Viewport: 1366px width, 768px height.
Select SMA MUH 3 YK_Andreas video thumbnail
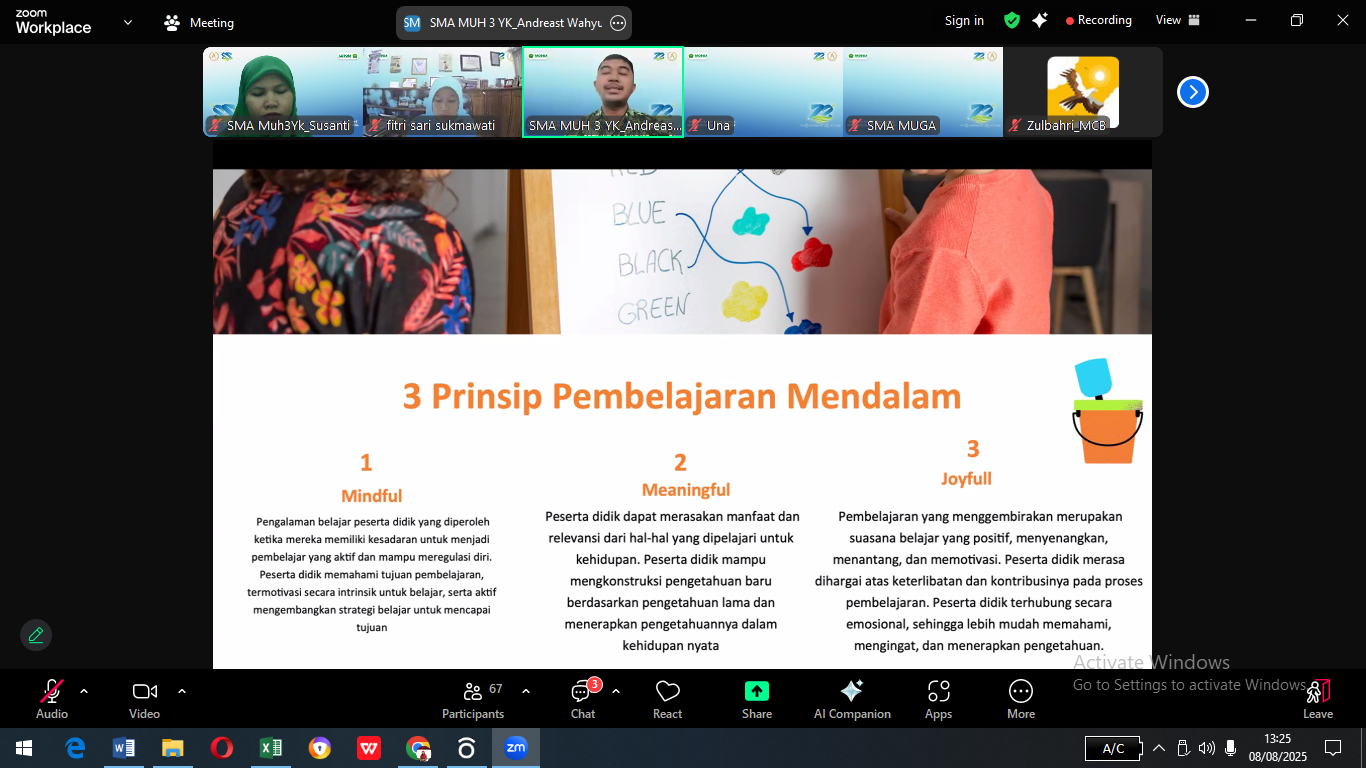coord(603,92)
